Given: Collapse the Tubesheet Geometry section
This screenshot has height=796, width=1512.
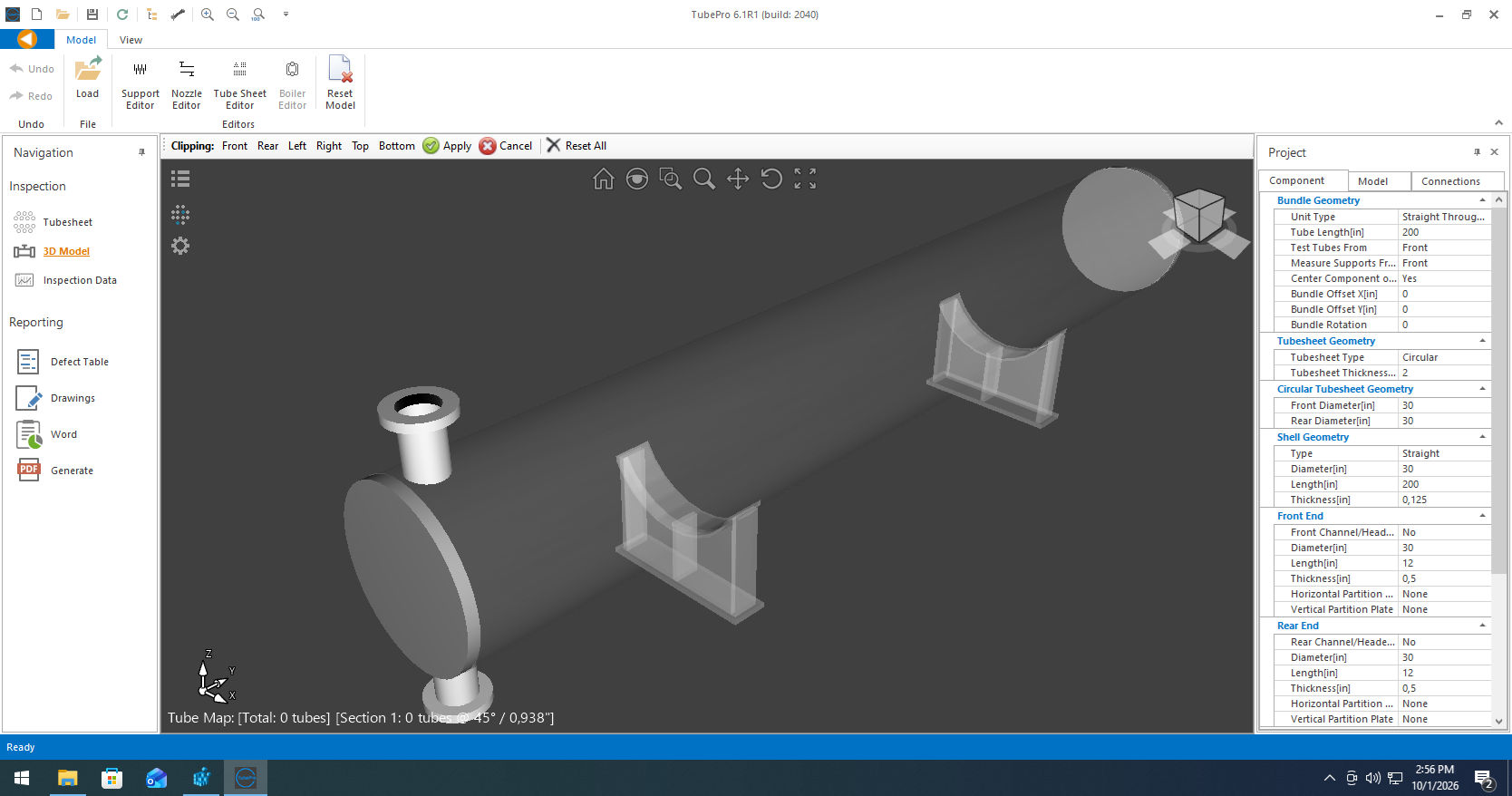Looking at the screenshot, I should [x=1483, y=341].
